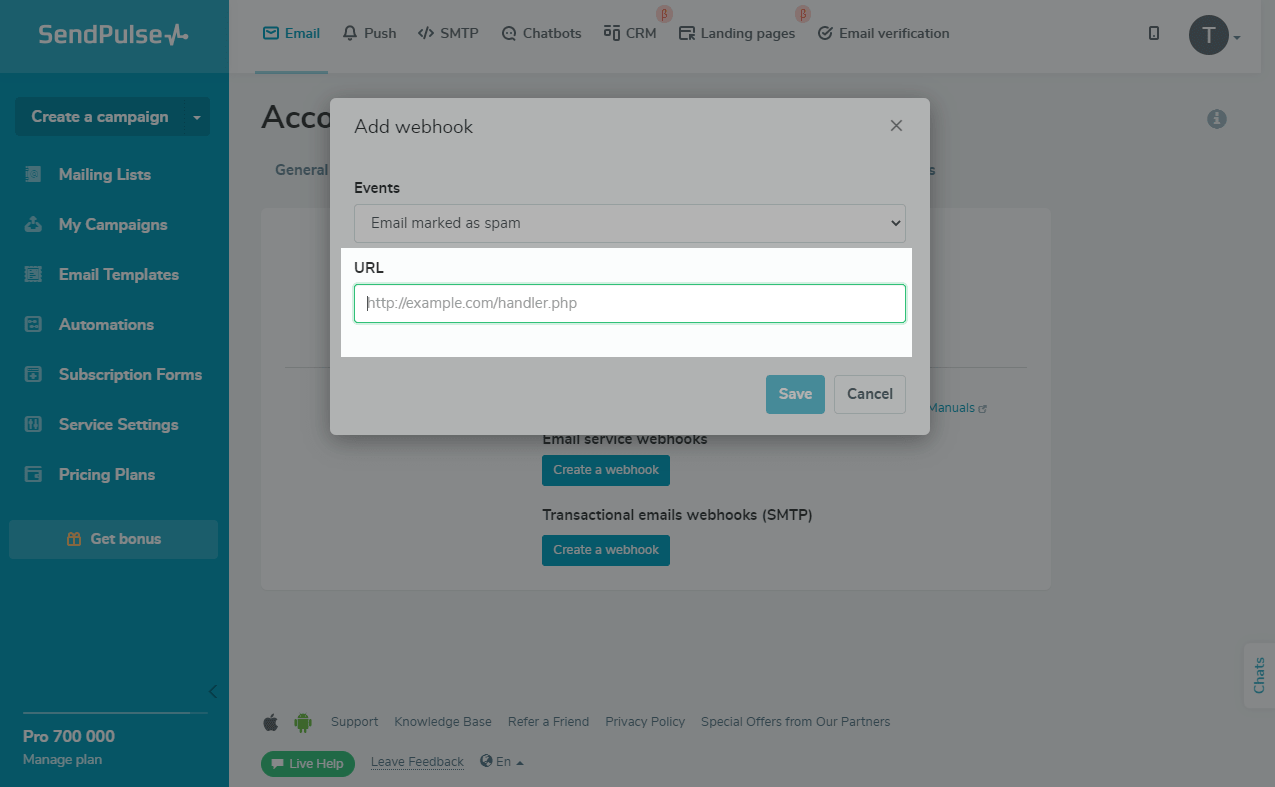The width and height of the screenshot is (1275, 787).
Task: Cancel the Add webhook dialog
Action: [869, 394]
